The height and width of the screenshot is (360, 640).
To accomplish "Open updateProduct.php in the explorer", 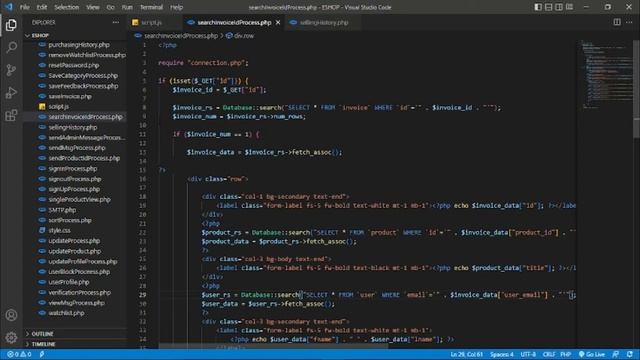I will [74, 251].
